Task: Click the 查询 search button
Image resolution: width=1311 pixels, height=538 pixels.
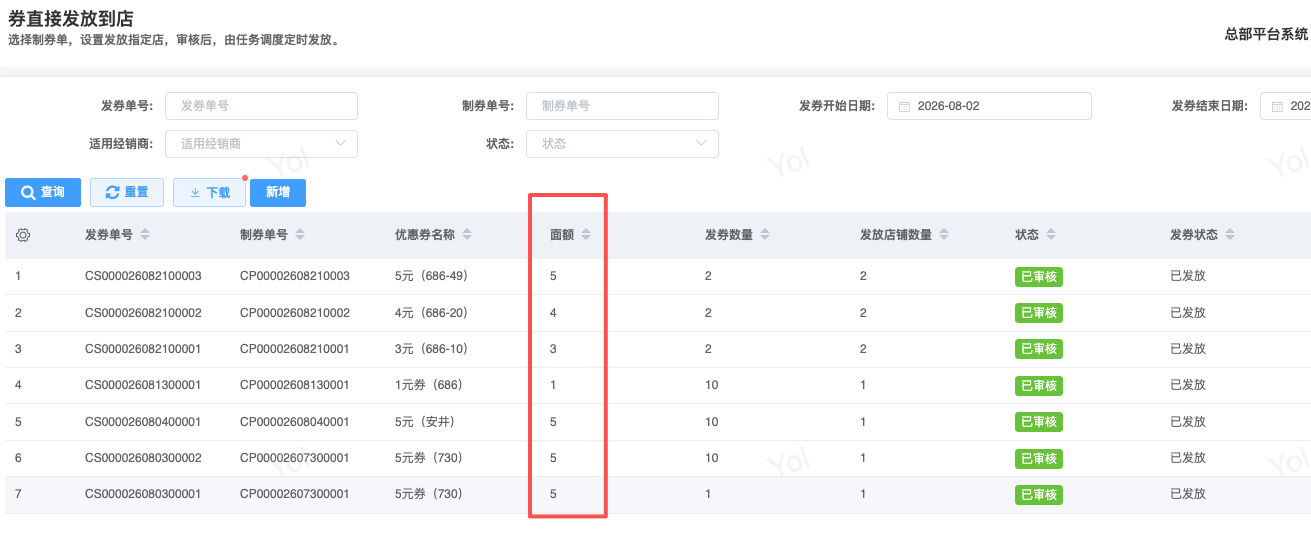Action: pos(43,193)
